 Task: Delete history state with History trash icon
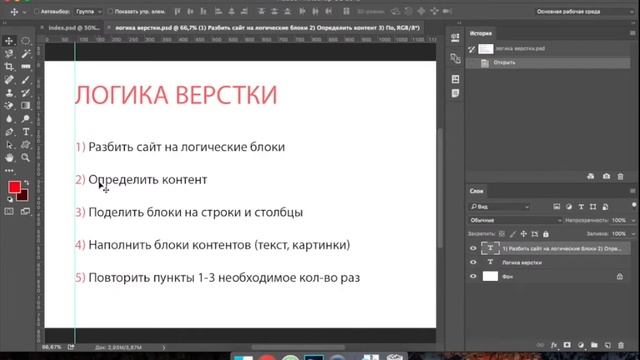[620, 176]
